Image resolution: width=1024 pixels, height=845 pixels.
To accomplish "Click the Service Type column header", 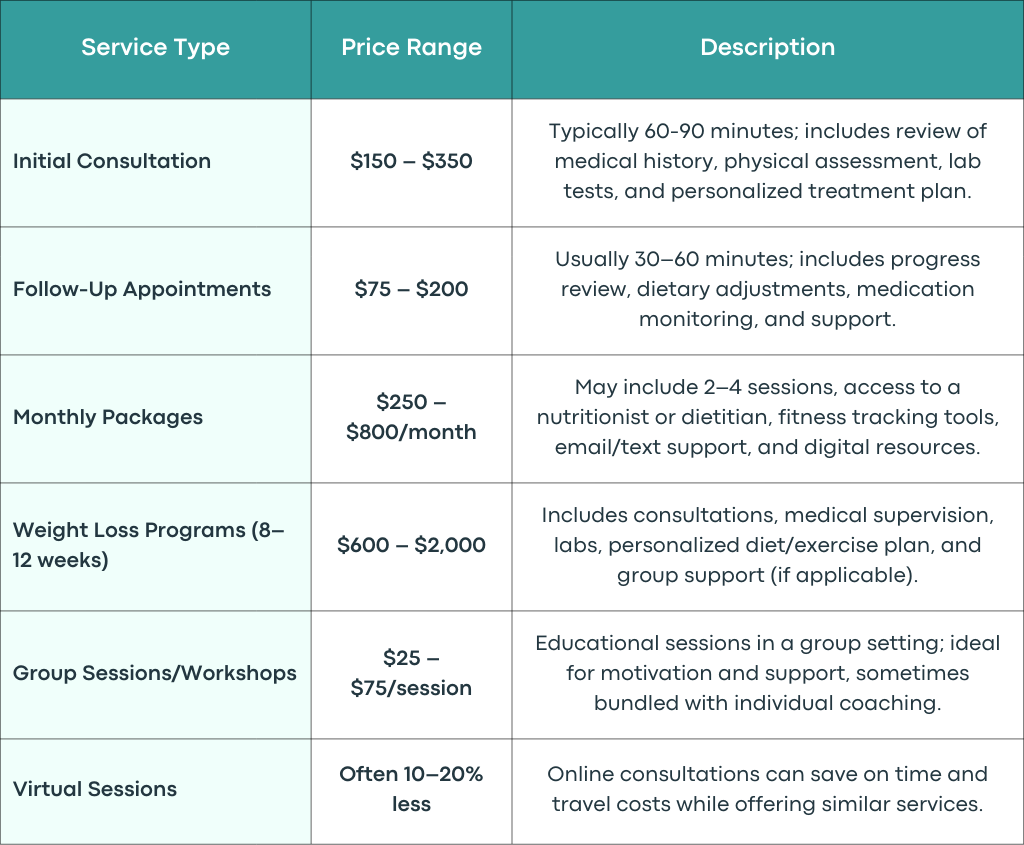I will tap(155, 48).
